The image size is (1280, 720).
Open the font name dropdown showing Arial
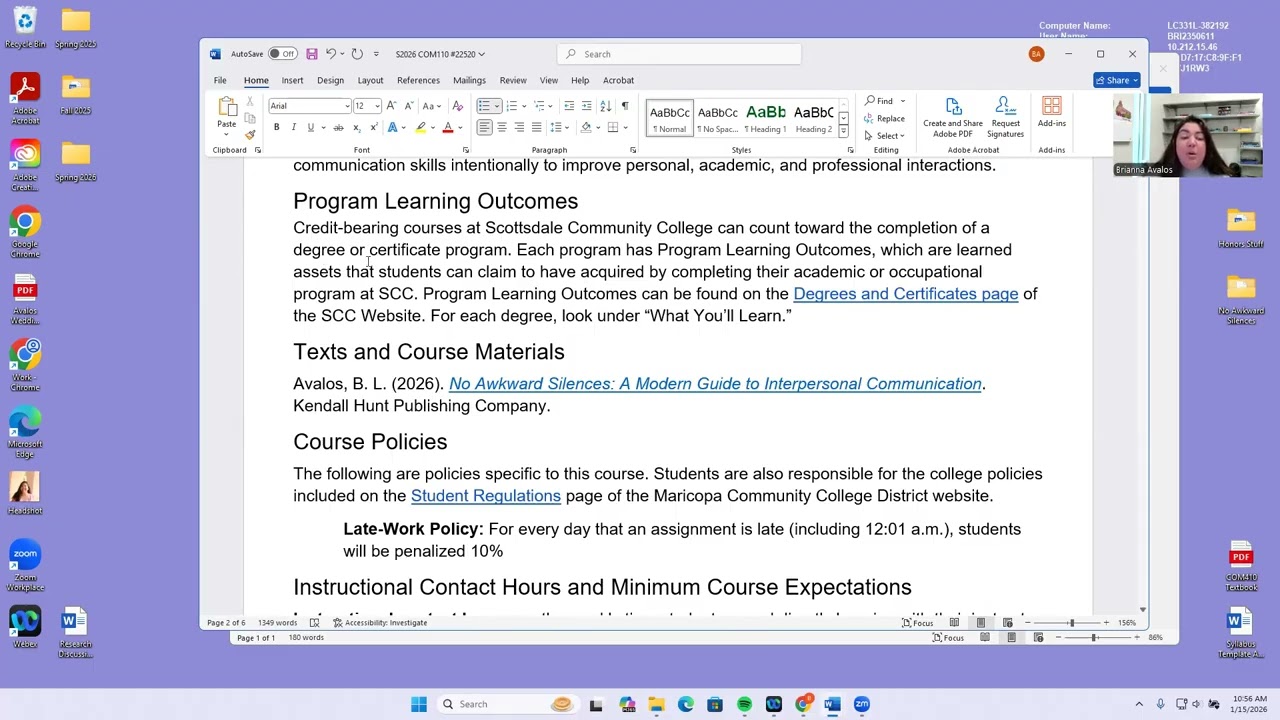point(347,106)
